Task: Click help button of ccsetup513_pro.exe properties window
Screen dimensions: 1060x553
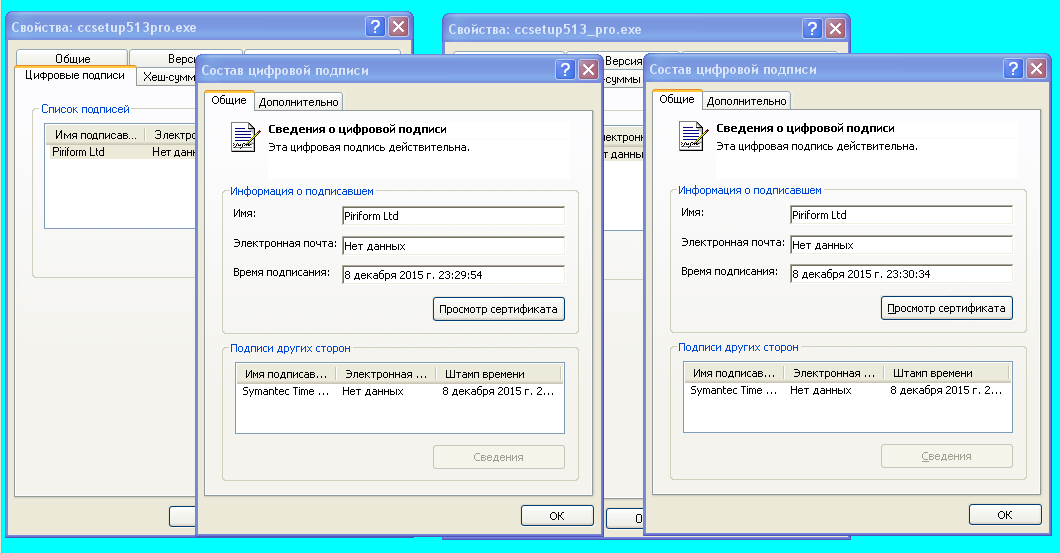Action: (x=812, y=28)
